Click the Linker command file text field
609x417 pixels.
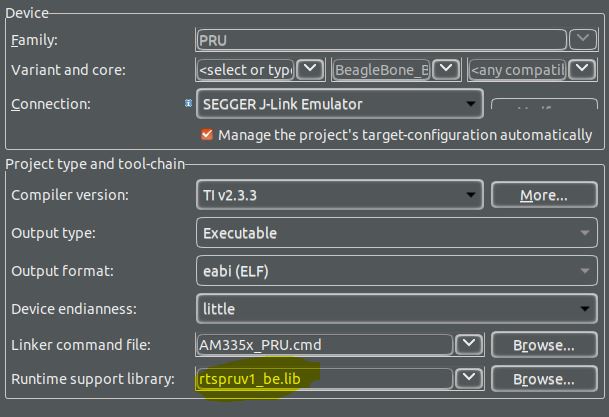325,345
